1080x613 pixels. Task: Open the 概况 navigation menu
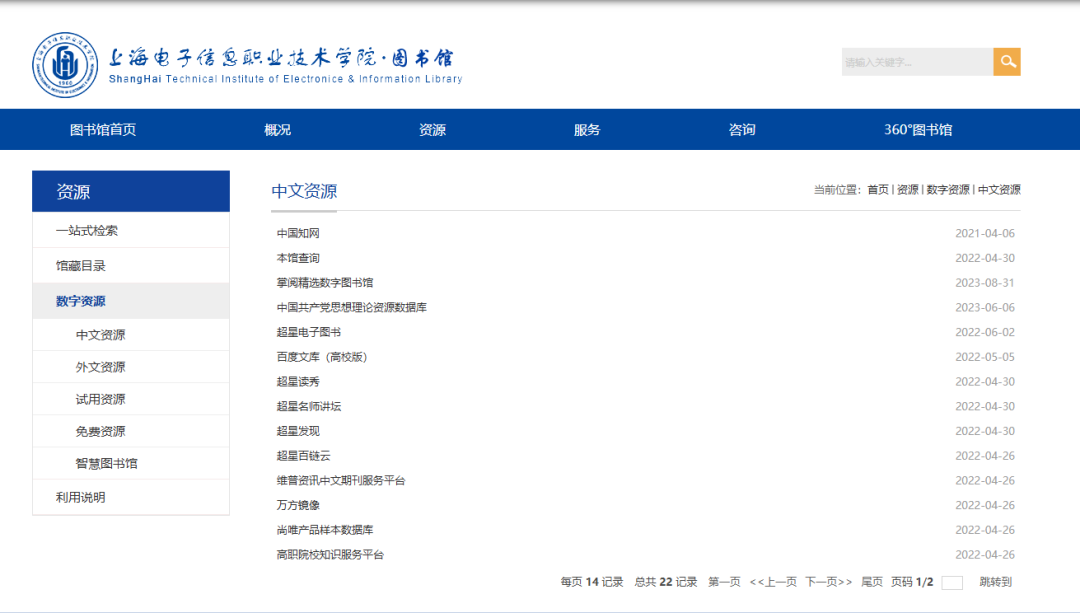277,130
